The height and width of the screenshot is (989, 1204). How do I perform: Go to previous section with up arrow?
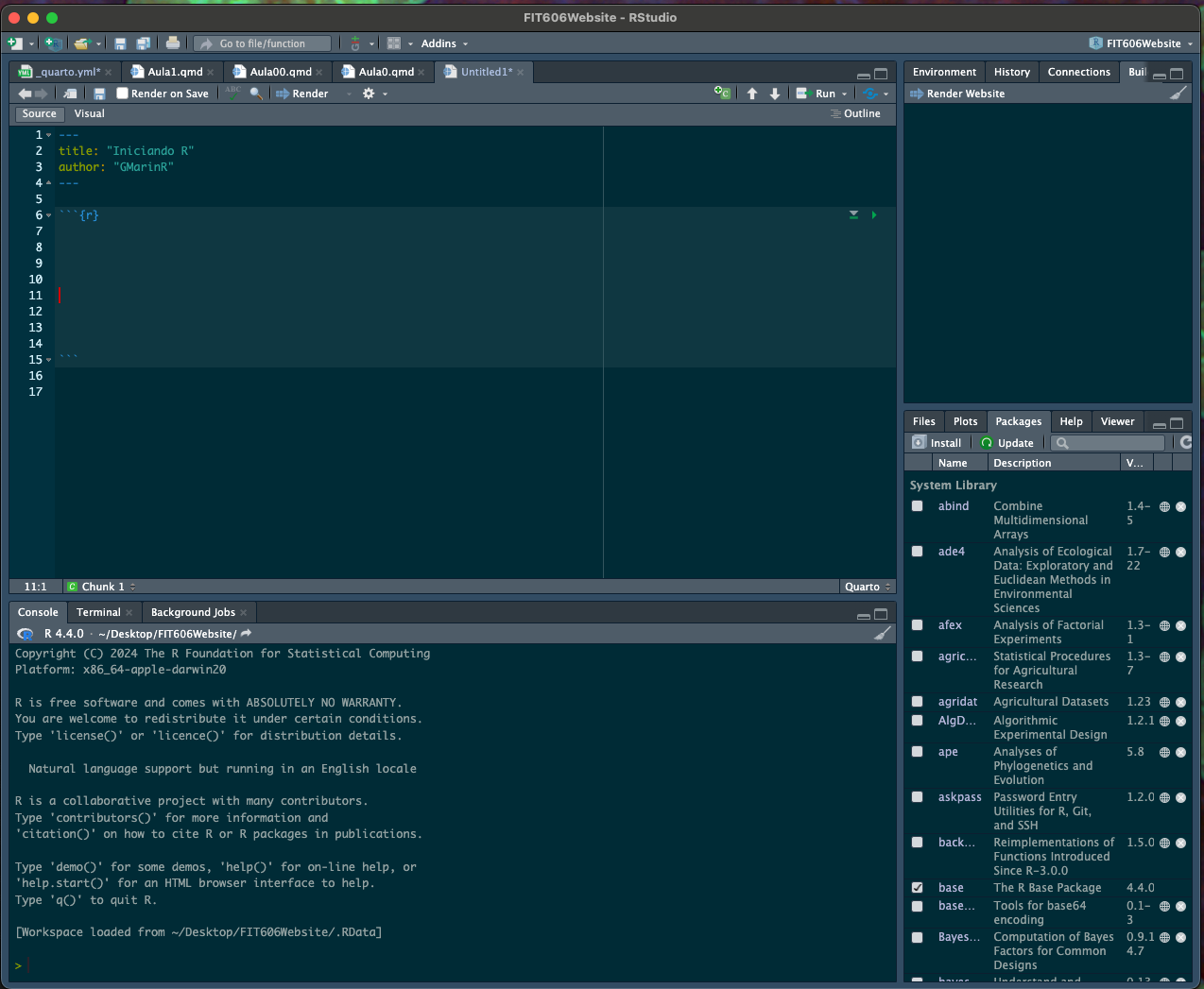coord(752,94)
